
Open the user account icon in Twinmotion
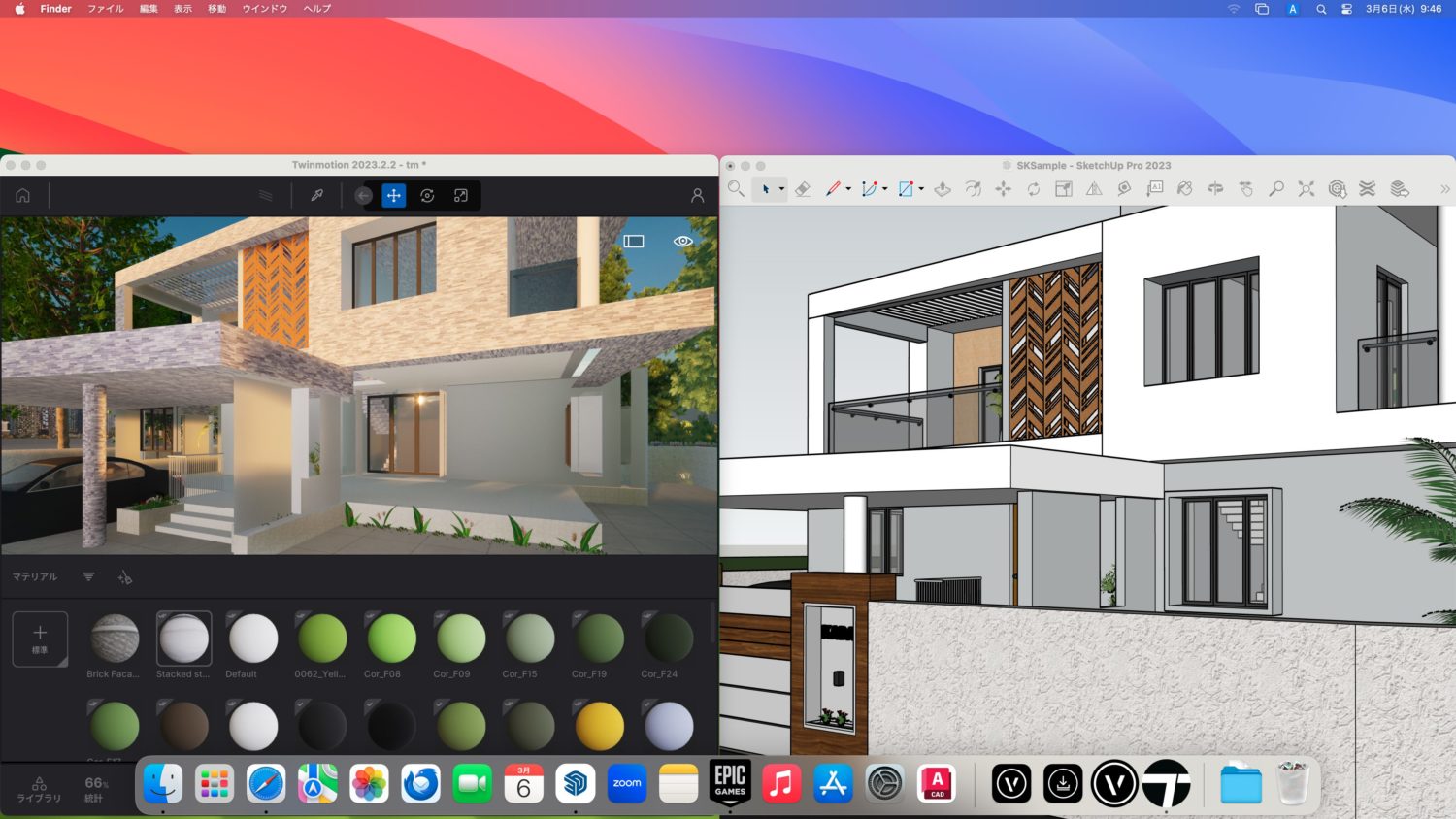tap(697, 195)
